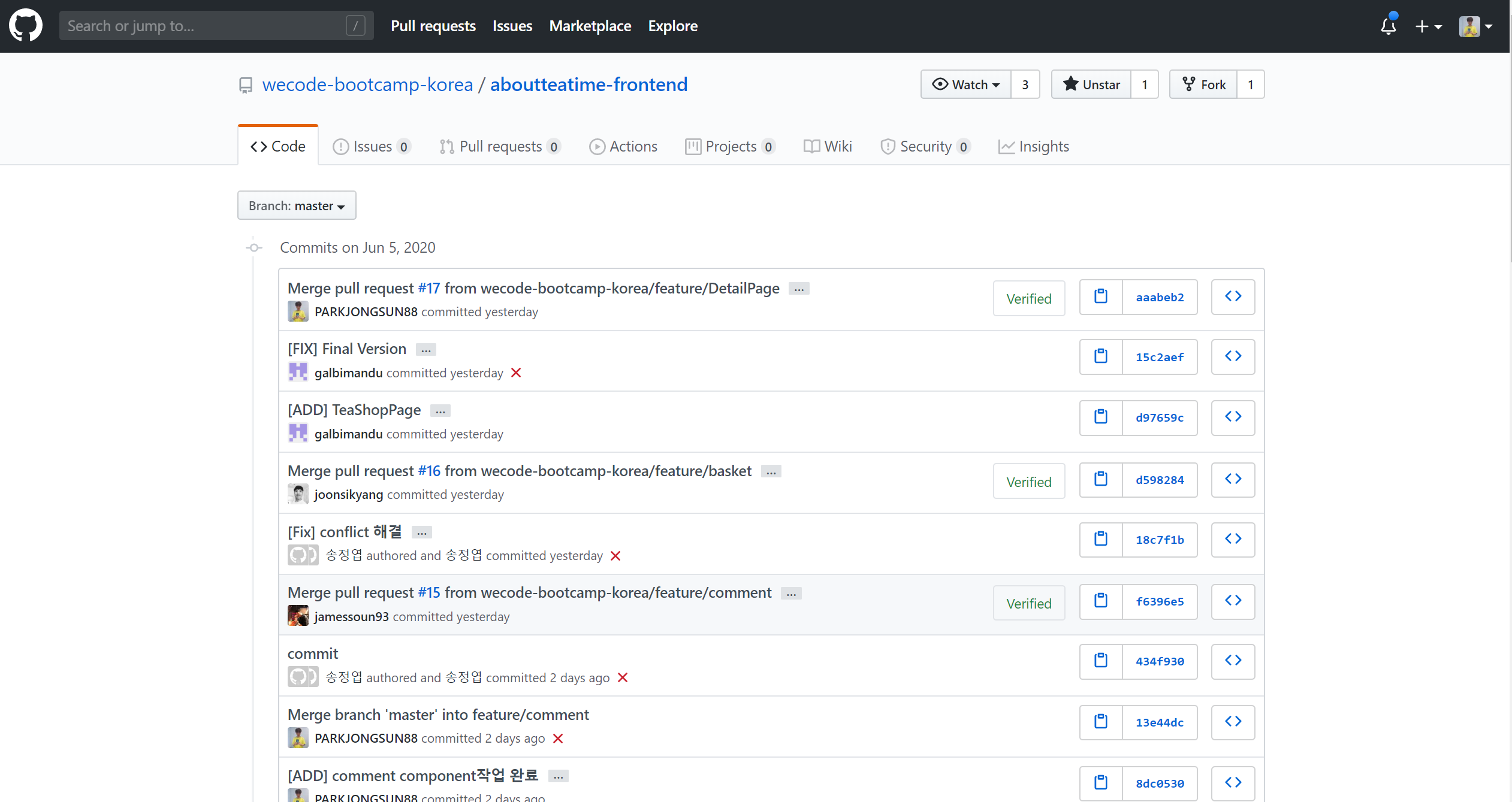View failed status on [FIX] Final Version
The image size is (1512, 802).
click(x=516, y=373)
